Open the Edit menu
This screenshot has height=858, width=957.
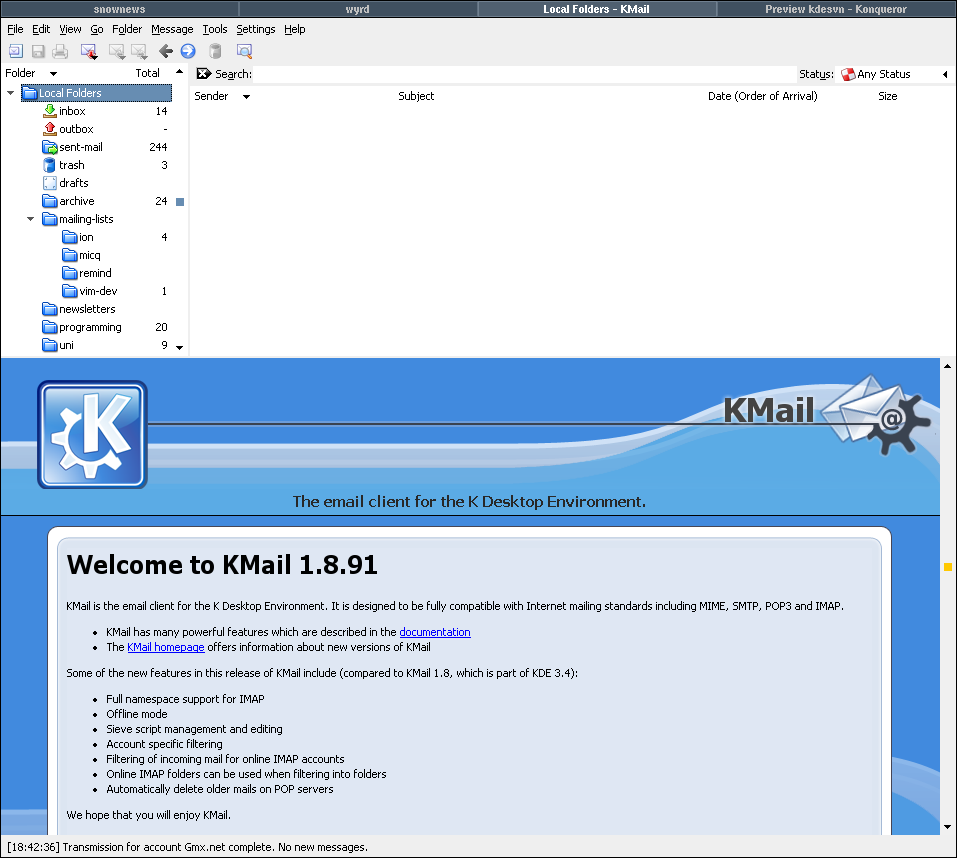[x=41, y=29]
